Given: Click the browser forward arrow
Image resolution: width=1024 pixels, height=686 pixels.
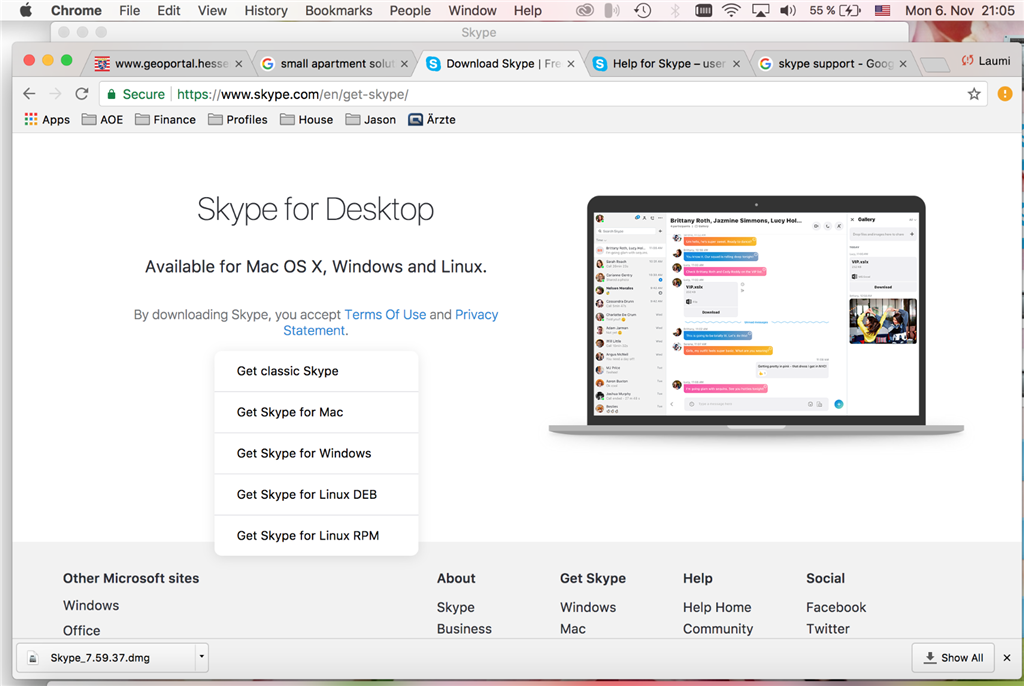Looking at the screenshot, I should point(56,94).
